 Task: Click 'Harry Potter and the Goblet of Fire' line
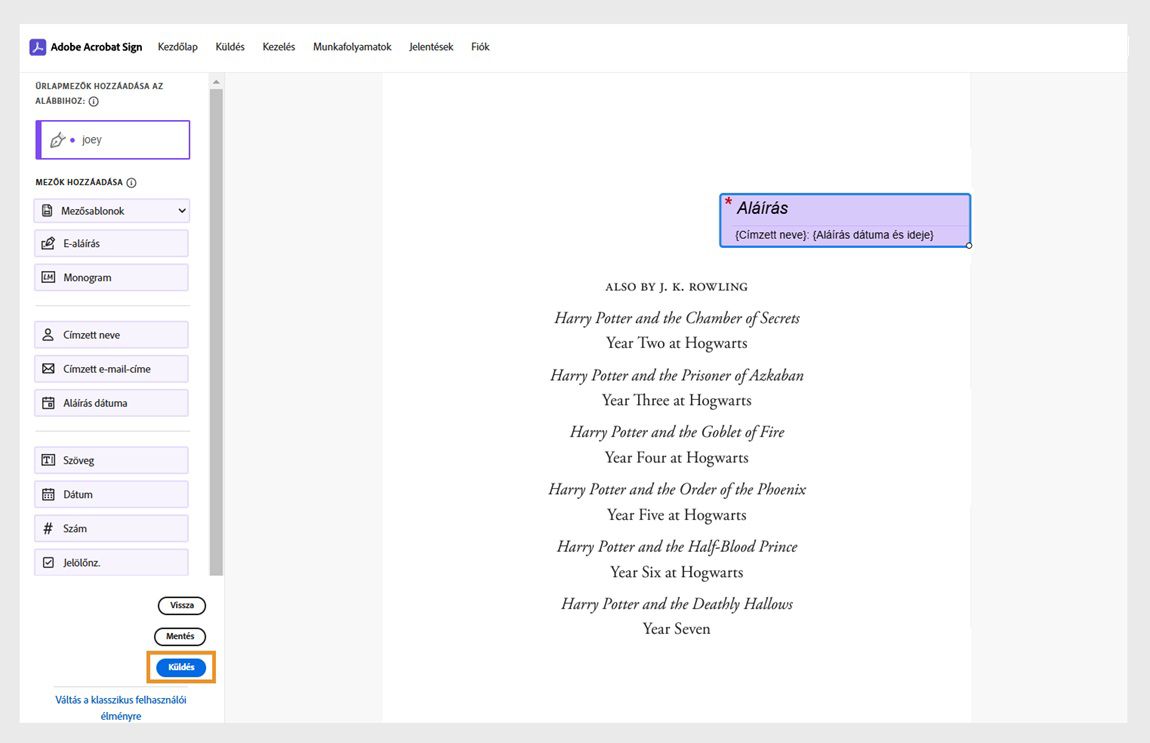point(677,432)
